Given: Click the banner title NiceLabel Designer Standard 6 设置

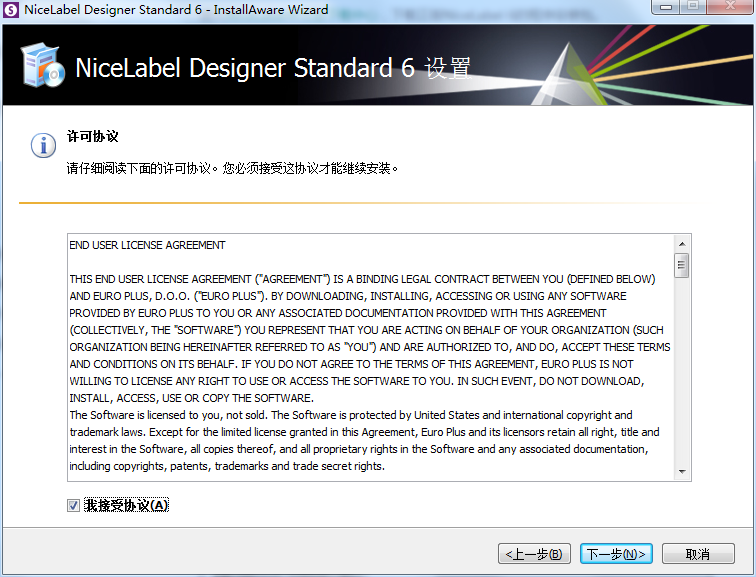Looking at the screenshot, I should pos(273,67).
